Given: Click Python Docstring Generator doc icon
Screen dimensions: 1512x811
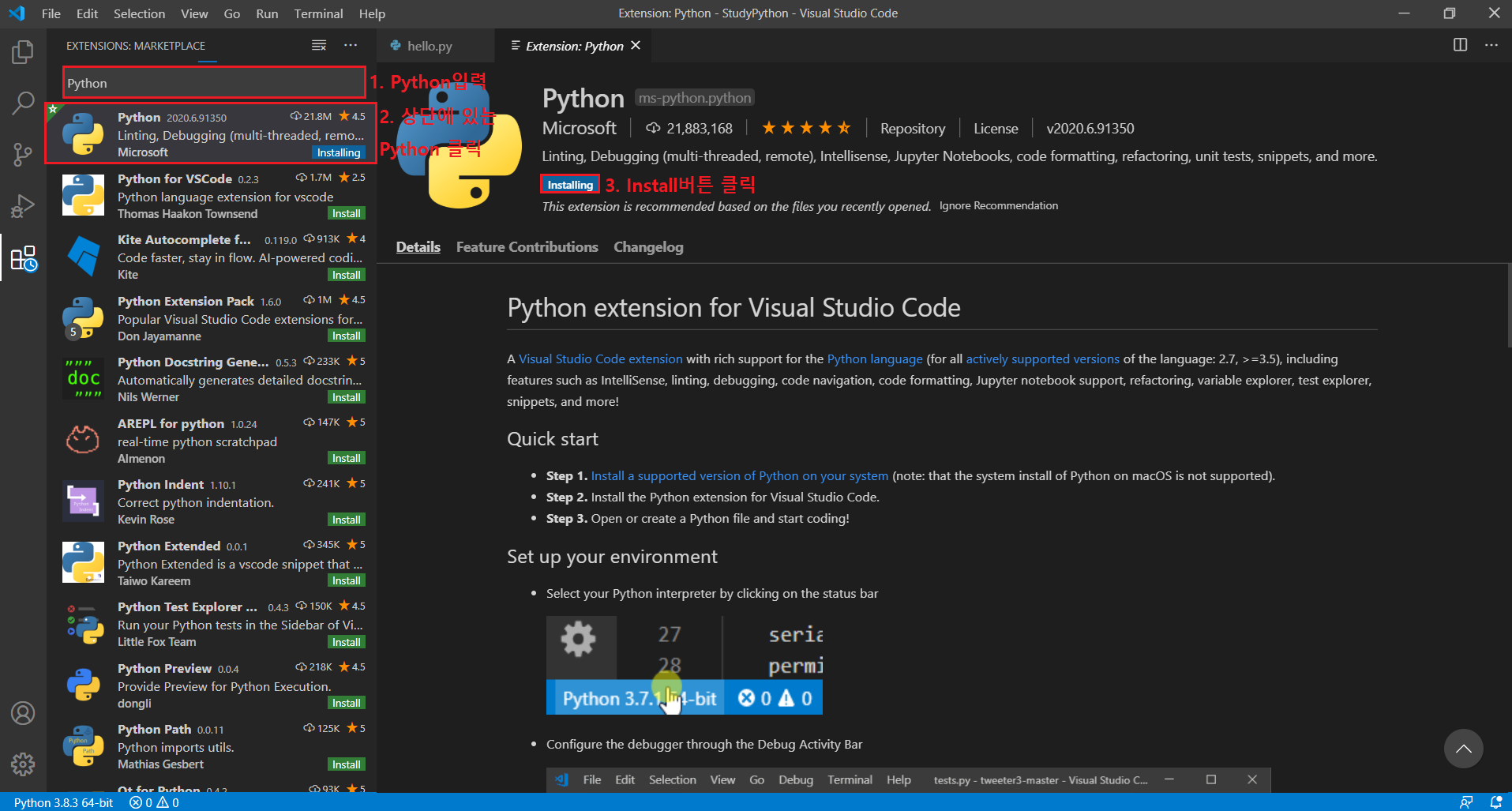Looking at the screenshot, I should pos(83,378).
